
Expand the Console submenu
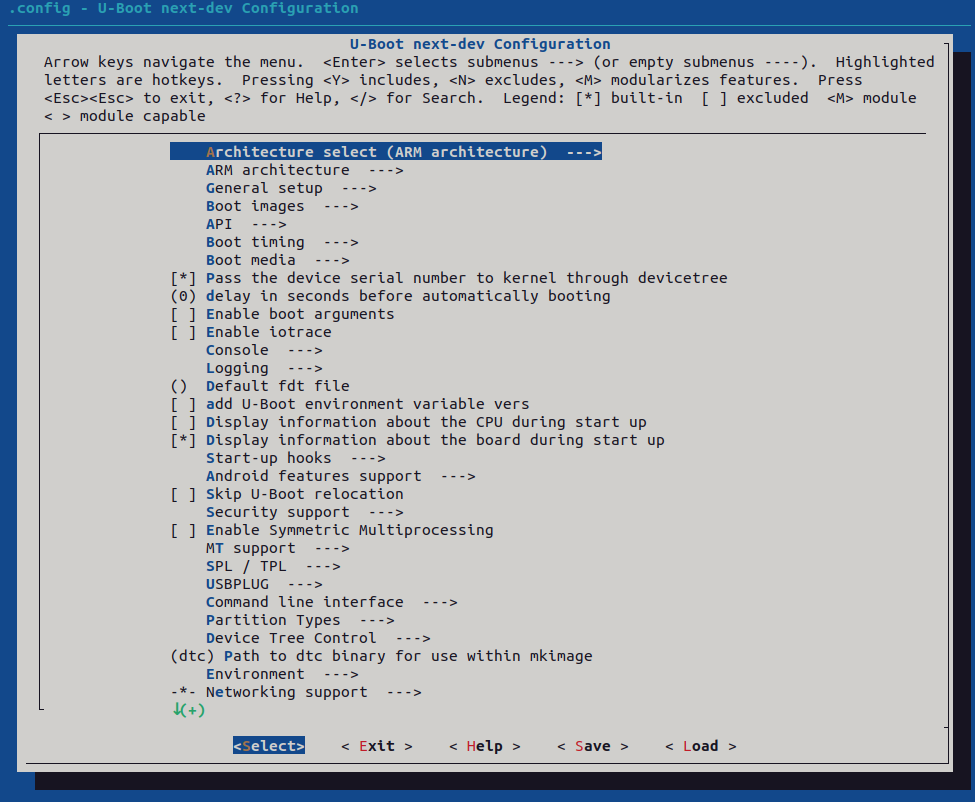pos(264,350)
